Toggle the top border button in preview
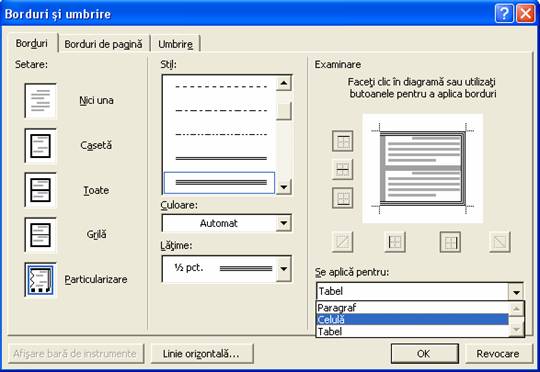This screenshot has width=540, height=372. 343,141
